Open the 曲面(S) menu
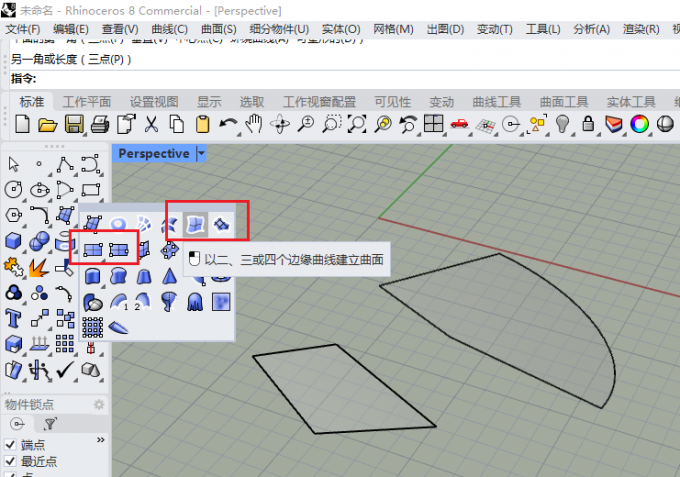 219,29
